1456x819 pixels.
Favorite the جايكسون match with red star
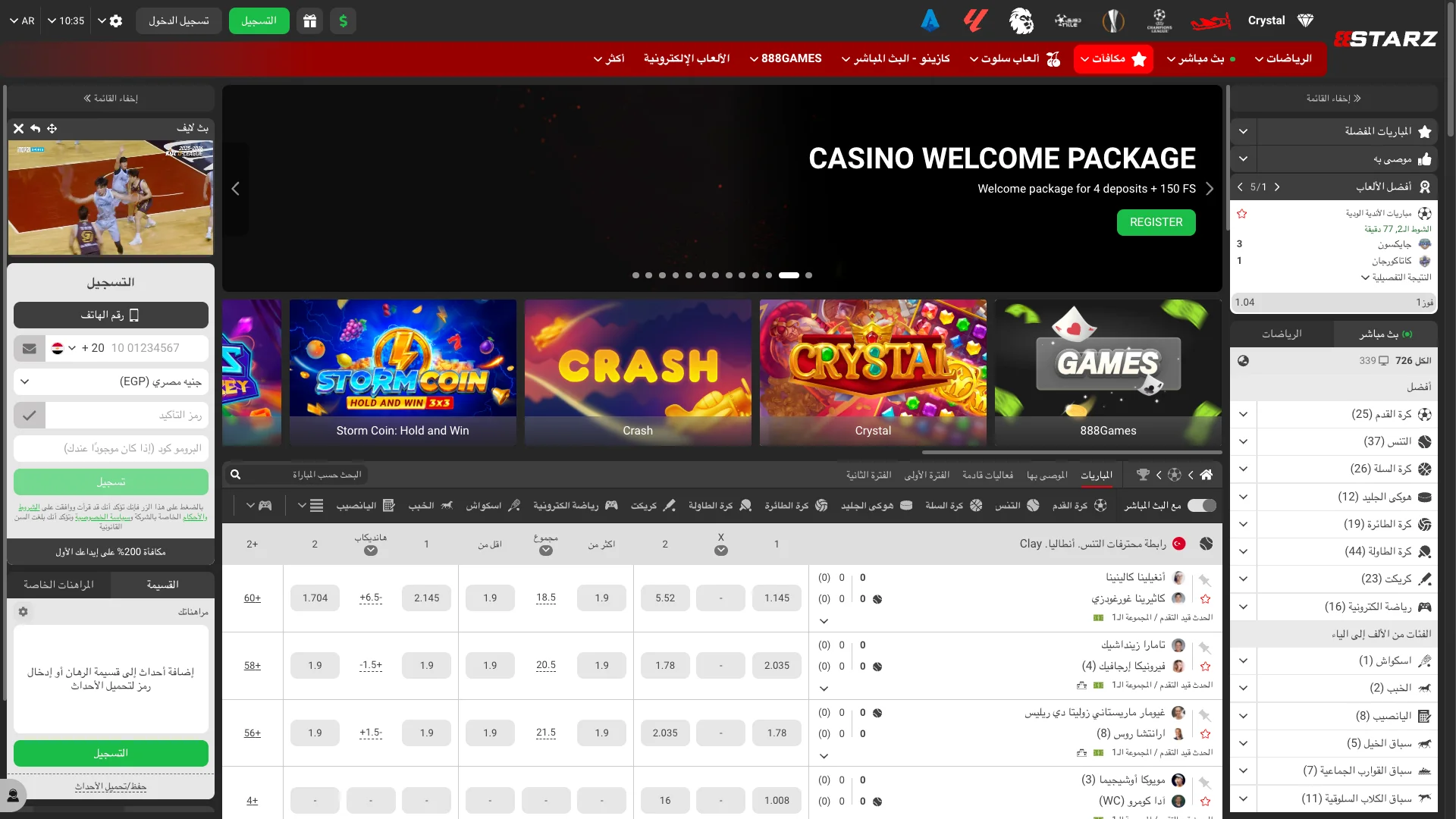[1241, 214]
